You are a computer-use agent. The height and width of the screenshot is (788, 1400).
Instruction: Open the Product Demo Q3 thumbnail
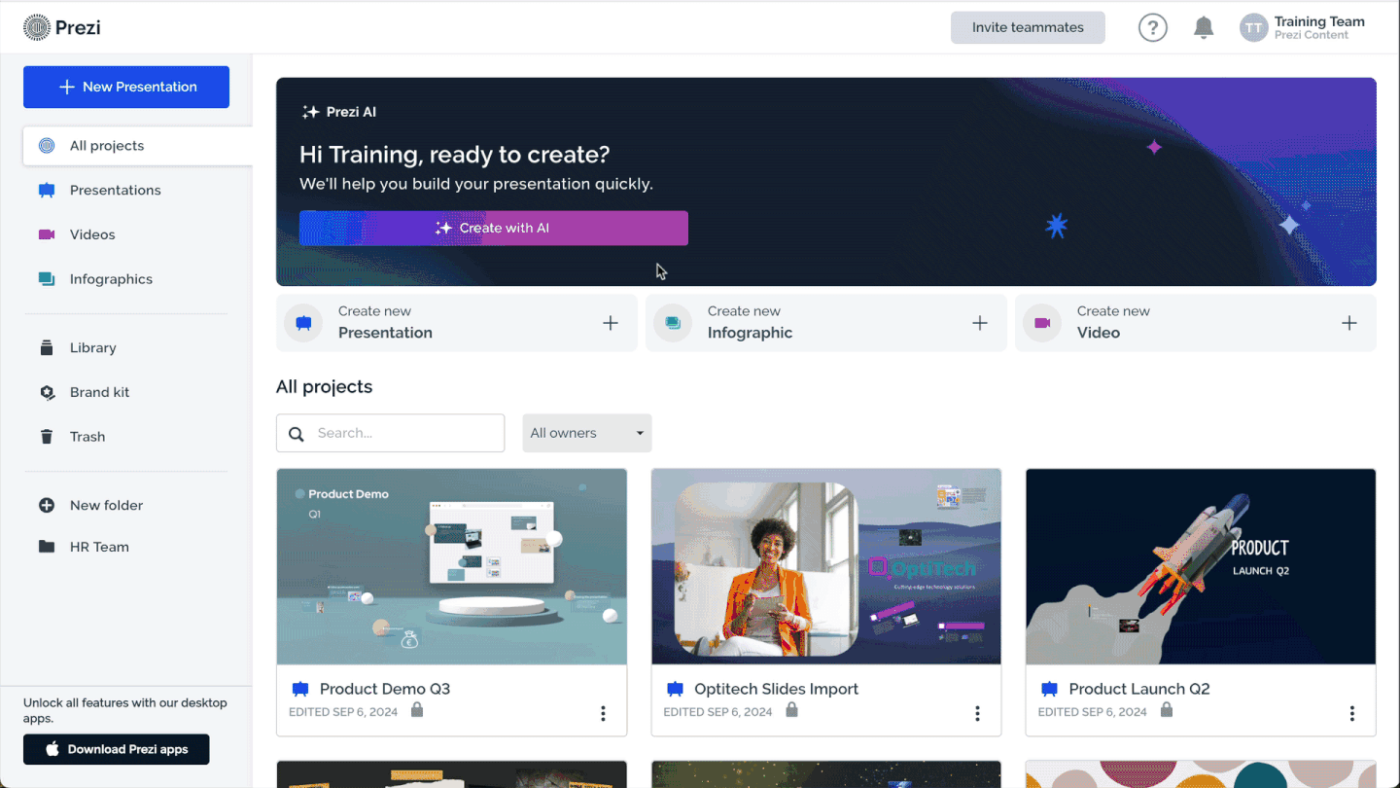(x=452, y=567)
